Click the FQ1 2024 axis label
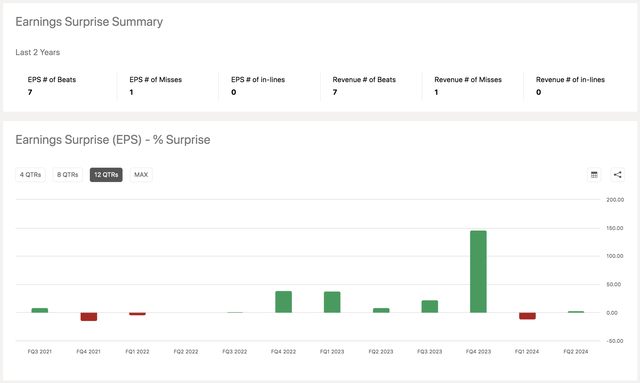 point(527,352)
